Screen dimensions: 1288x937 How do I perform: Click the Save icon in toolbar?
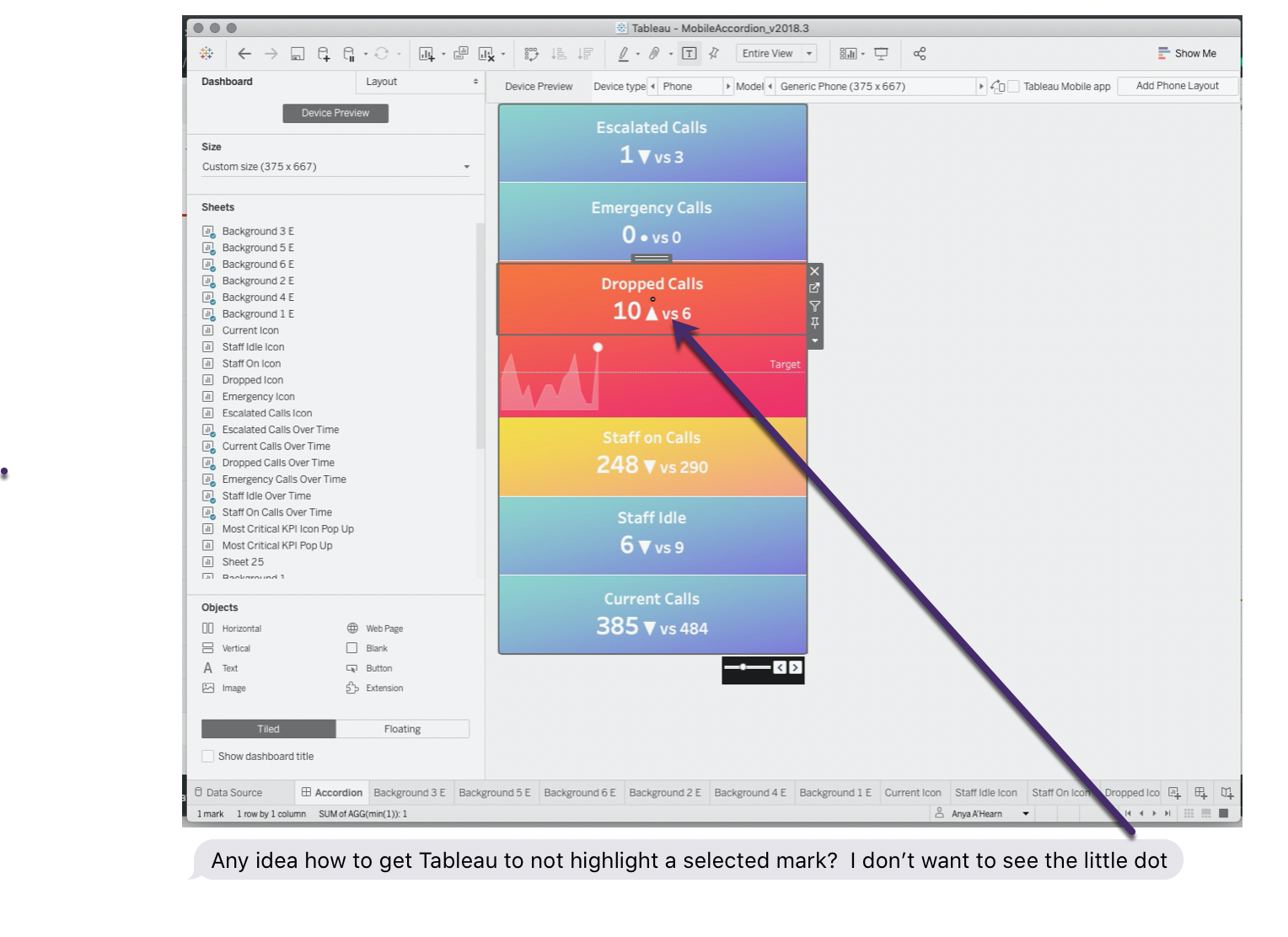[298, 54]
